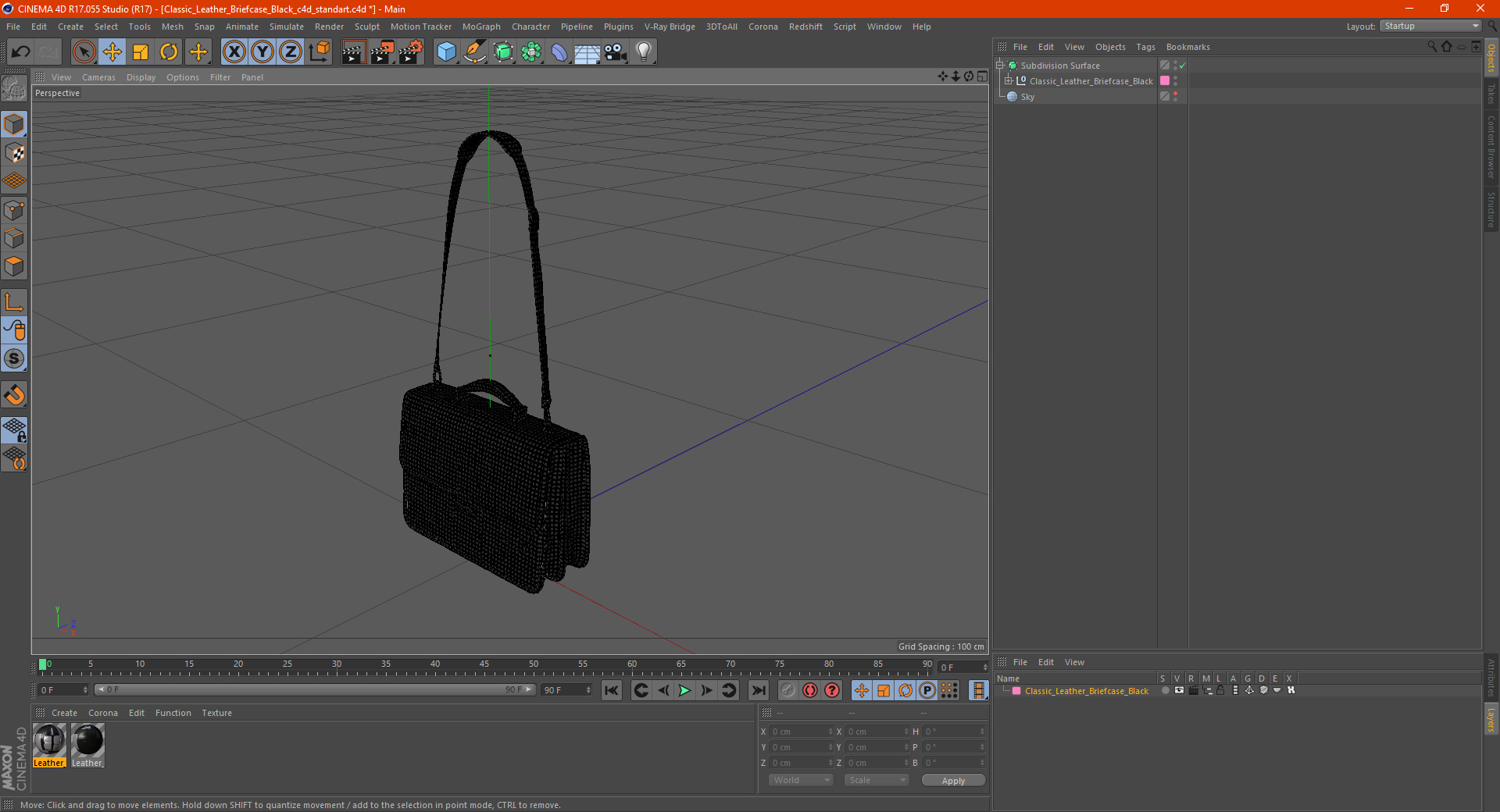Toggle X axis lock

pyautogui.click(x=234, y=52)
